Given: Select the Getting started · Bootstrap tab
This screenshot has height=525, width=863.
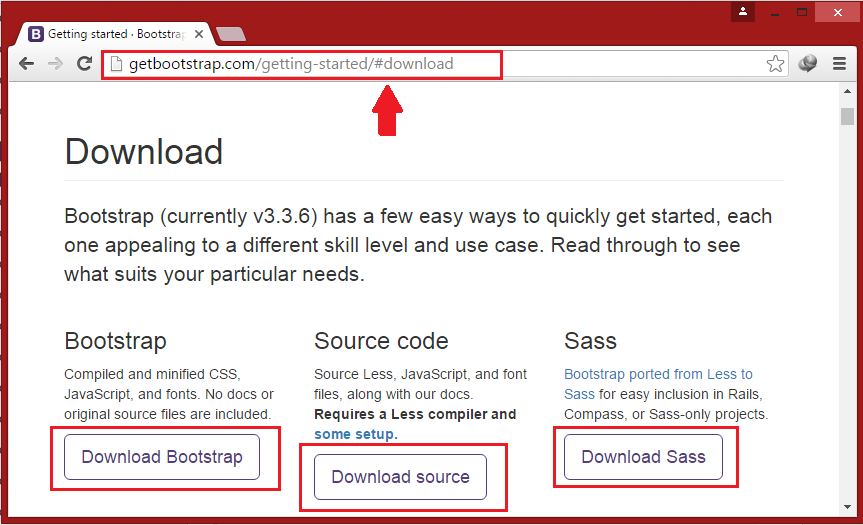Looking at the screenshot, I should (x=114, y=34).
